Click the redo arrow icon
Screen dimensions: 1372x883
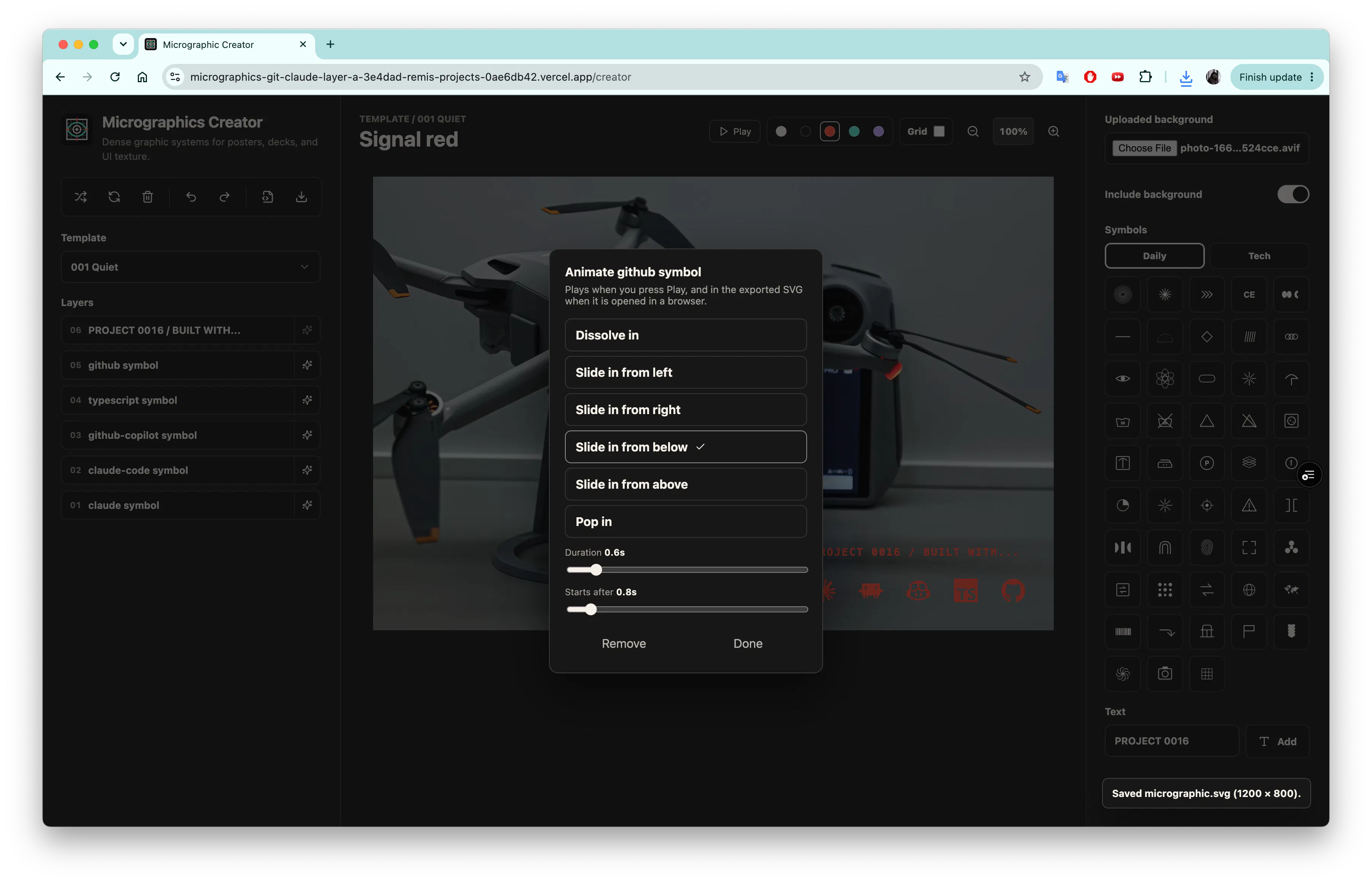pos(225,197)
